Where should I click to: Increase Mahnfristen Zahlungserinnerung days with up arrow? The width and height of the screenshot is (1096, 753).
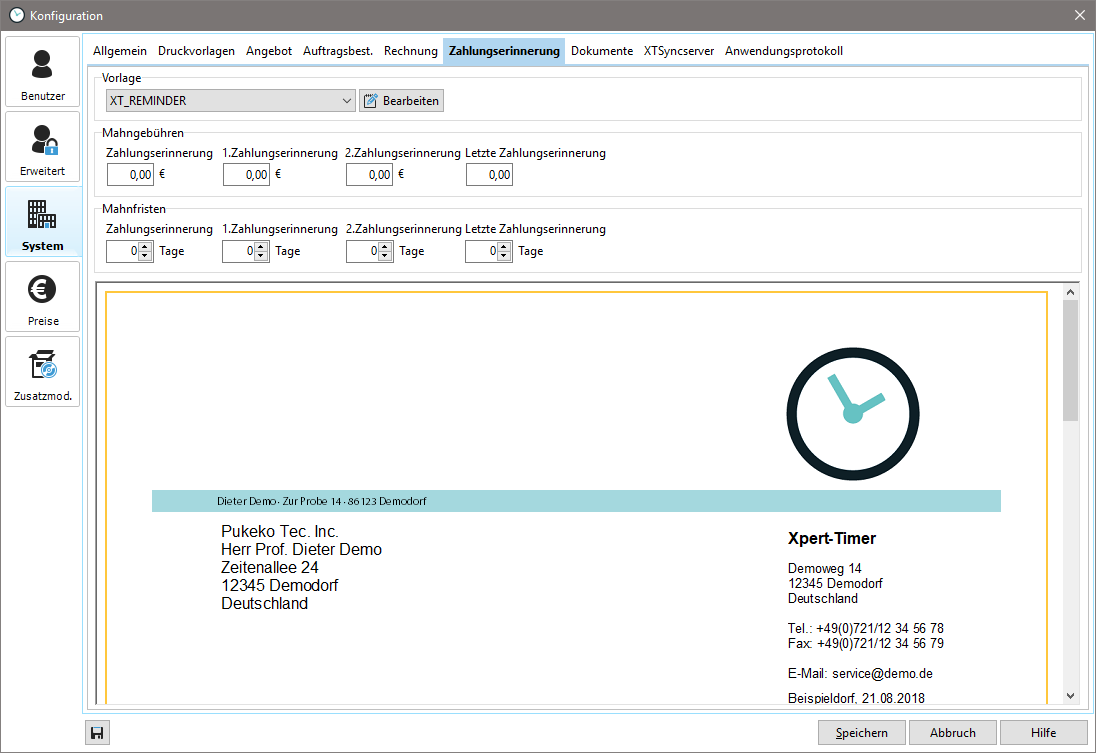pyautogui.click(x=145, y=247)
